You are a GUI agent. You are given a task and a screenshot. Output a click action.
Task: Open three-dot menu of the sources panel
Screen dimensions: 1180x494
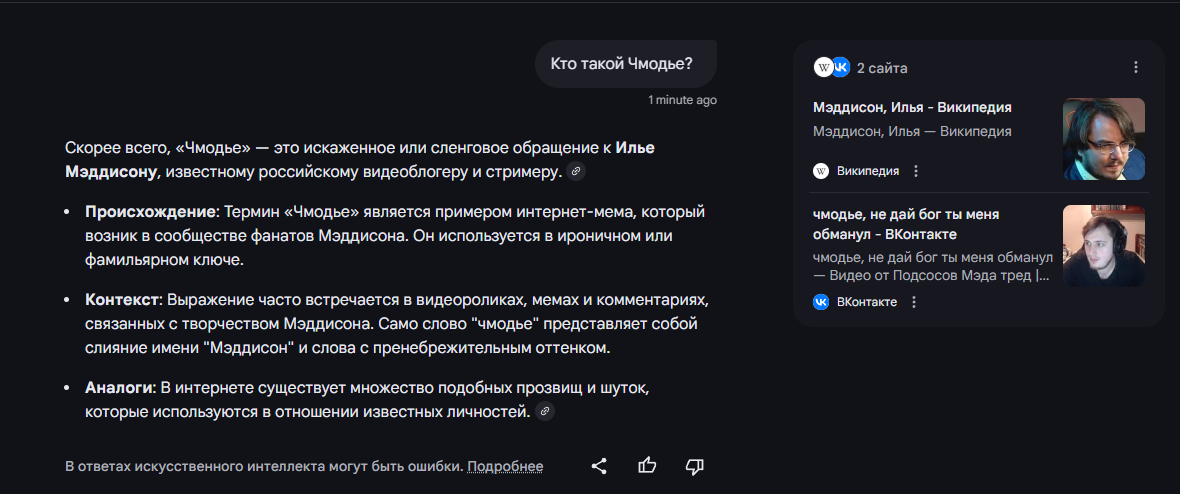coord(1135,67)
